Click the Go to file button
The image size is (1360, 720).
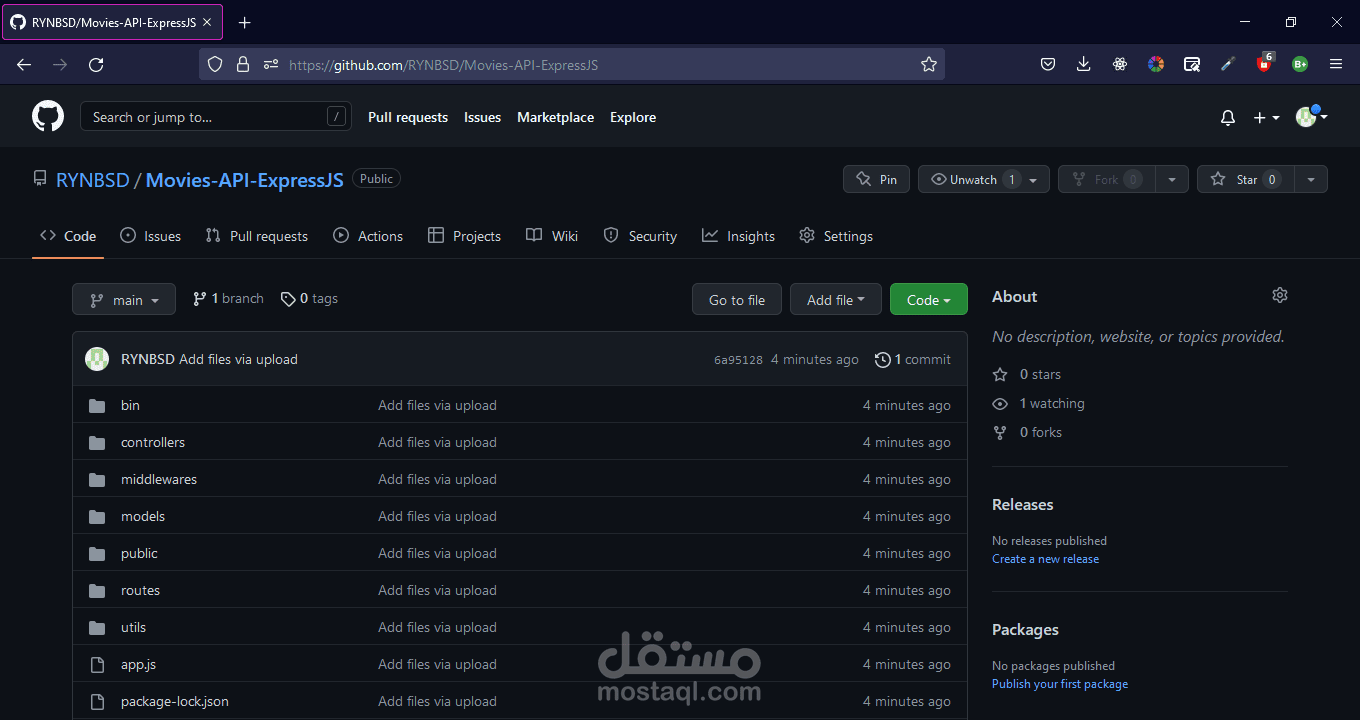(x=736, y=298)
